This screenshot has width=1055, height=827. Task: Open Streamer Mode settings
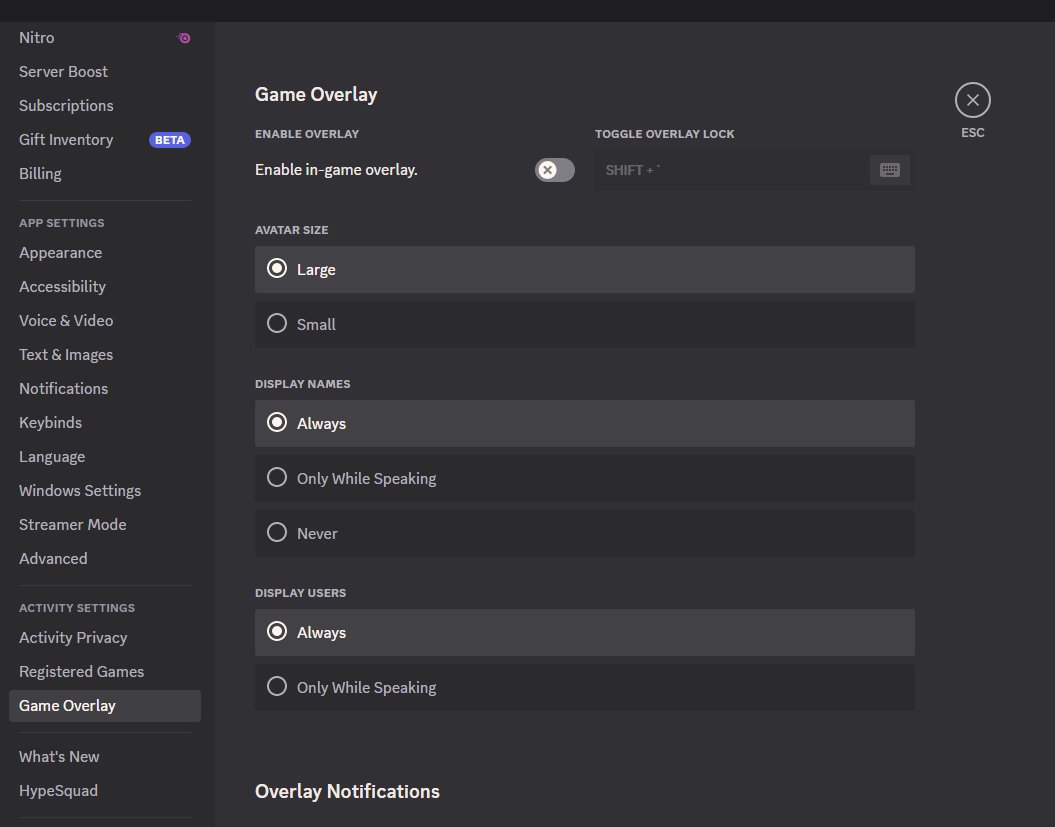pyautogui.click(x=72, y=524)
